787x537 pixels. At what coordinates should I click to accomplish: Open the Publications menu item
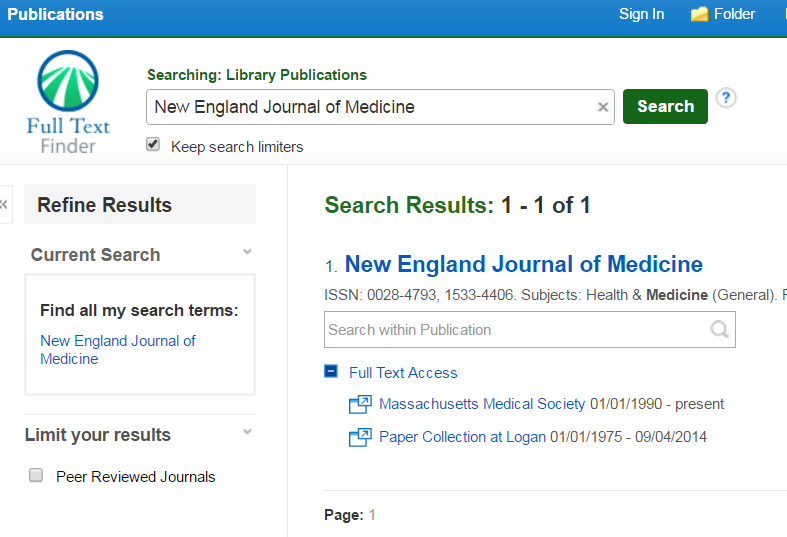coord(55,14)
